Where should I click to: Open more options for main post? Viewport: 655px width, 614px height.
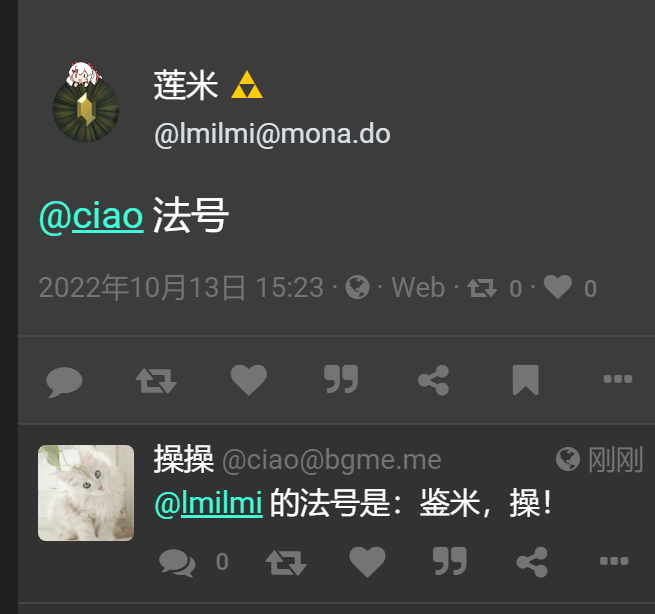tap(618, 379)
